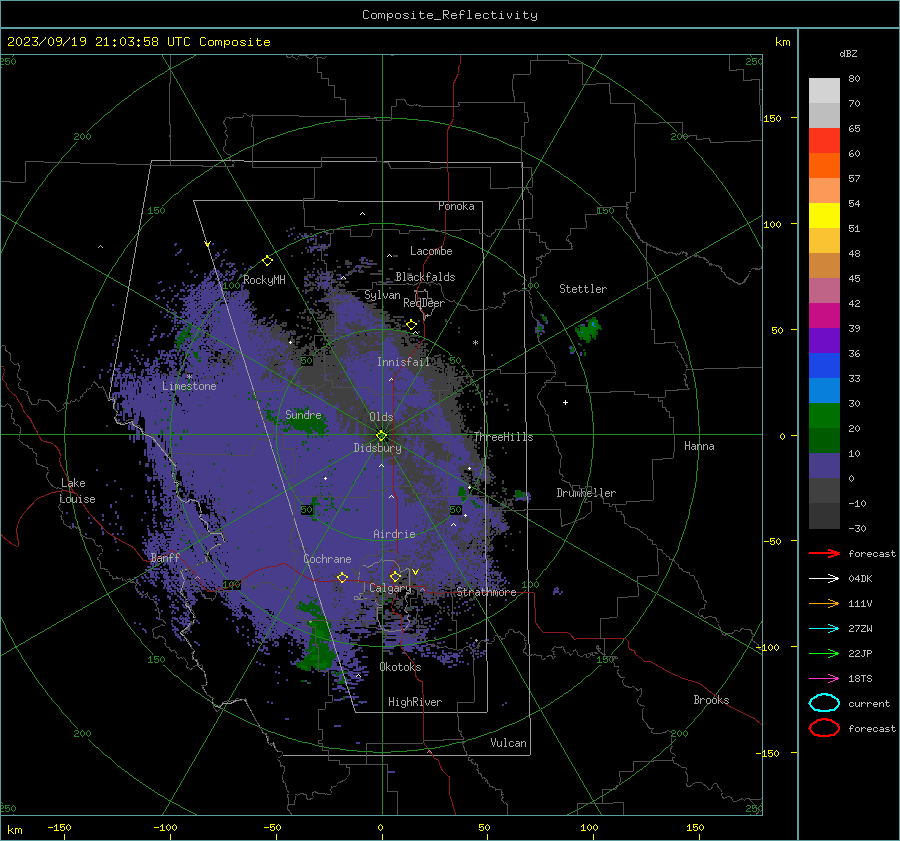Click the green 22JP arrow symbol
The width and height of the screenshot is (900, 841).
pos(824,653)
